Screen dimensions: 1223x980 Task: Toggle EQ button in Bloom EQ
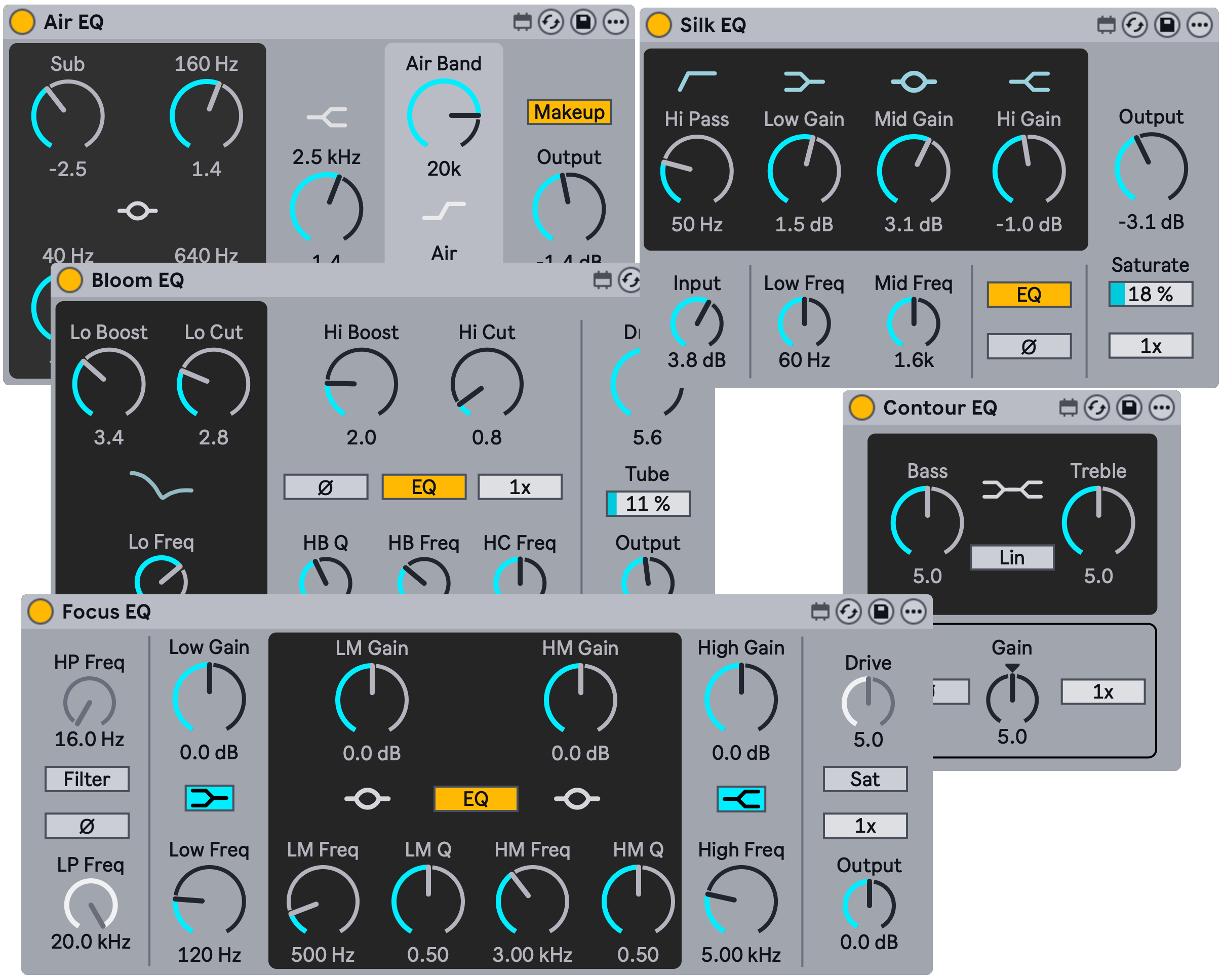[x=424, y=487]
